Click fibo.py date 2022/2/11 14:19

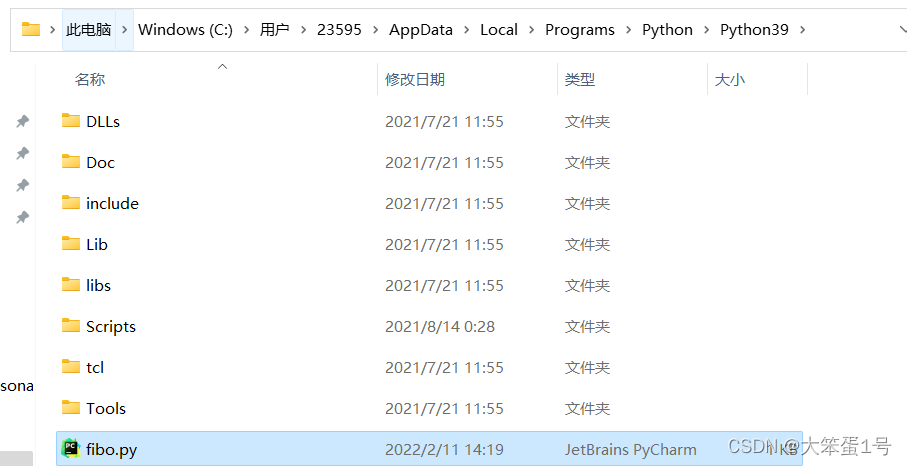click(x=444, y=449)
